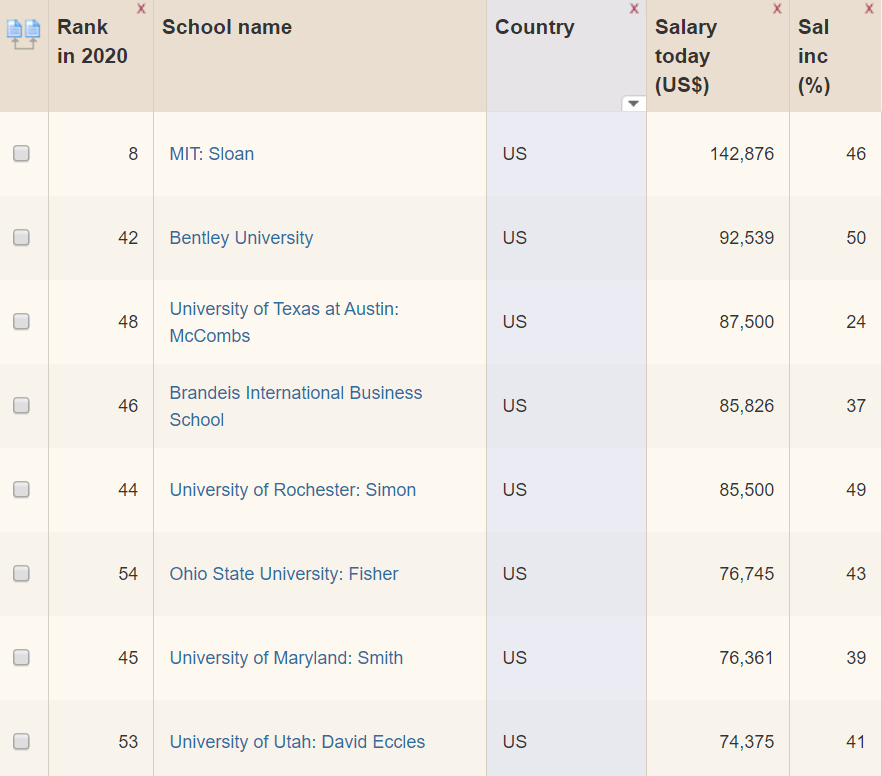882x776 pixels.
Task: Sort by the School name column header
Action: point(227,27)
